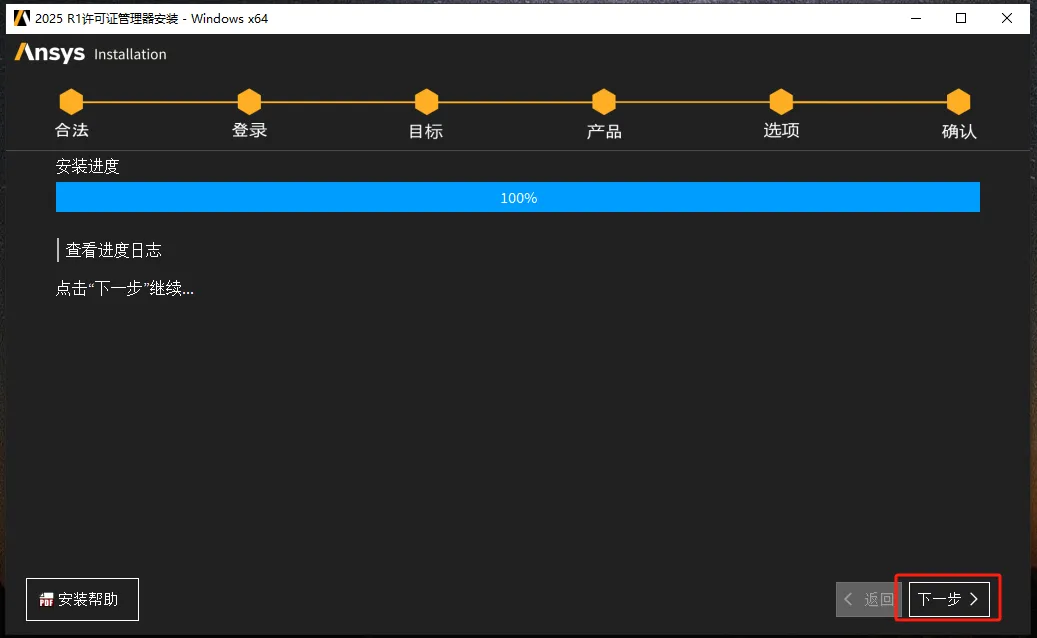Click the 登录 step hexagon
Screen dimensions: 1037x638
coord(249,102)
